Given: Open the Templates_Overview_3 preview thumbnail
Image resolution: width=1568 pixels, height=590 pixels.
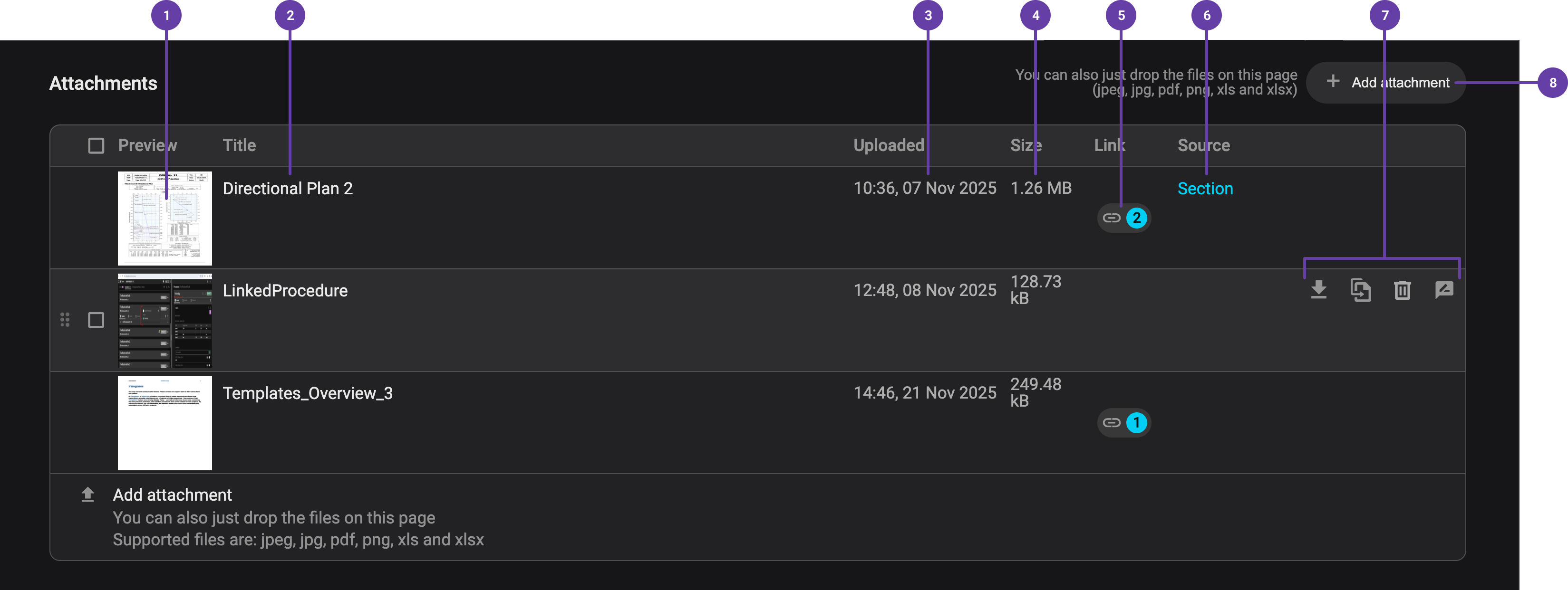Looking at the screenshot, I should pos(165,422).
